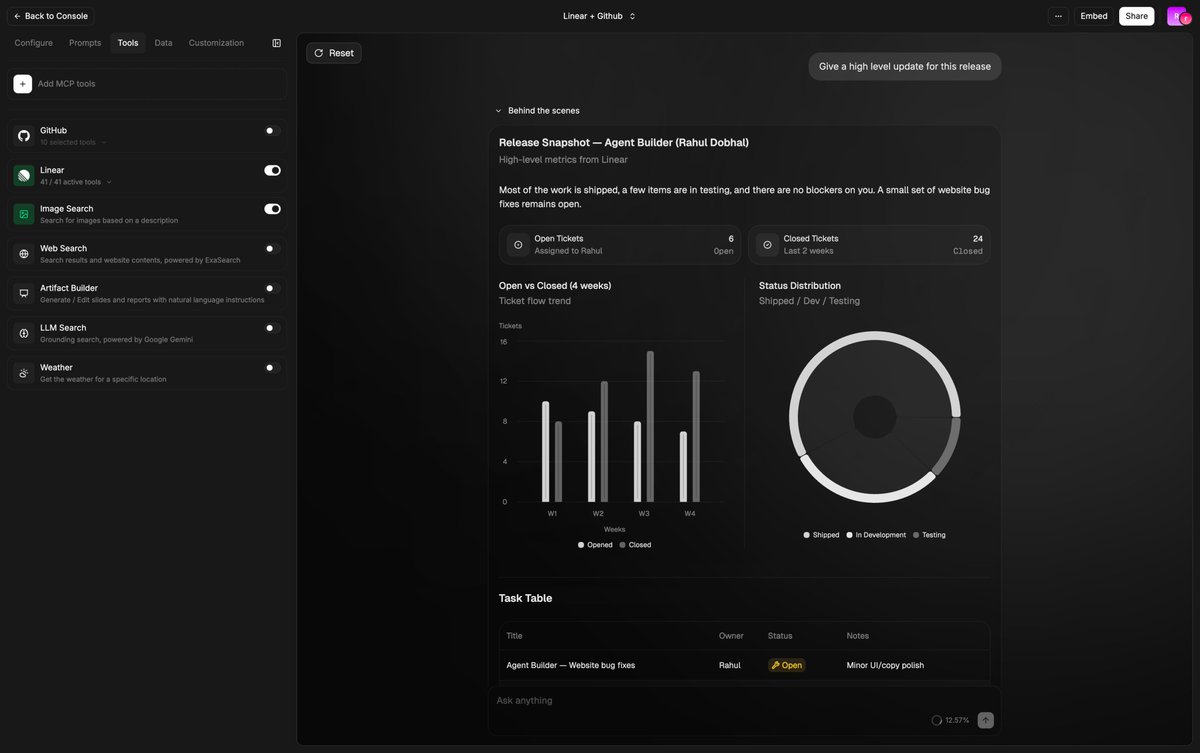This screenshot has height=753, width=1200.
Task: Click the Notes column header
Action: coord(858,636)
